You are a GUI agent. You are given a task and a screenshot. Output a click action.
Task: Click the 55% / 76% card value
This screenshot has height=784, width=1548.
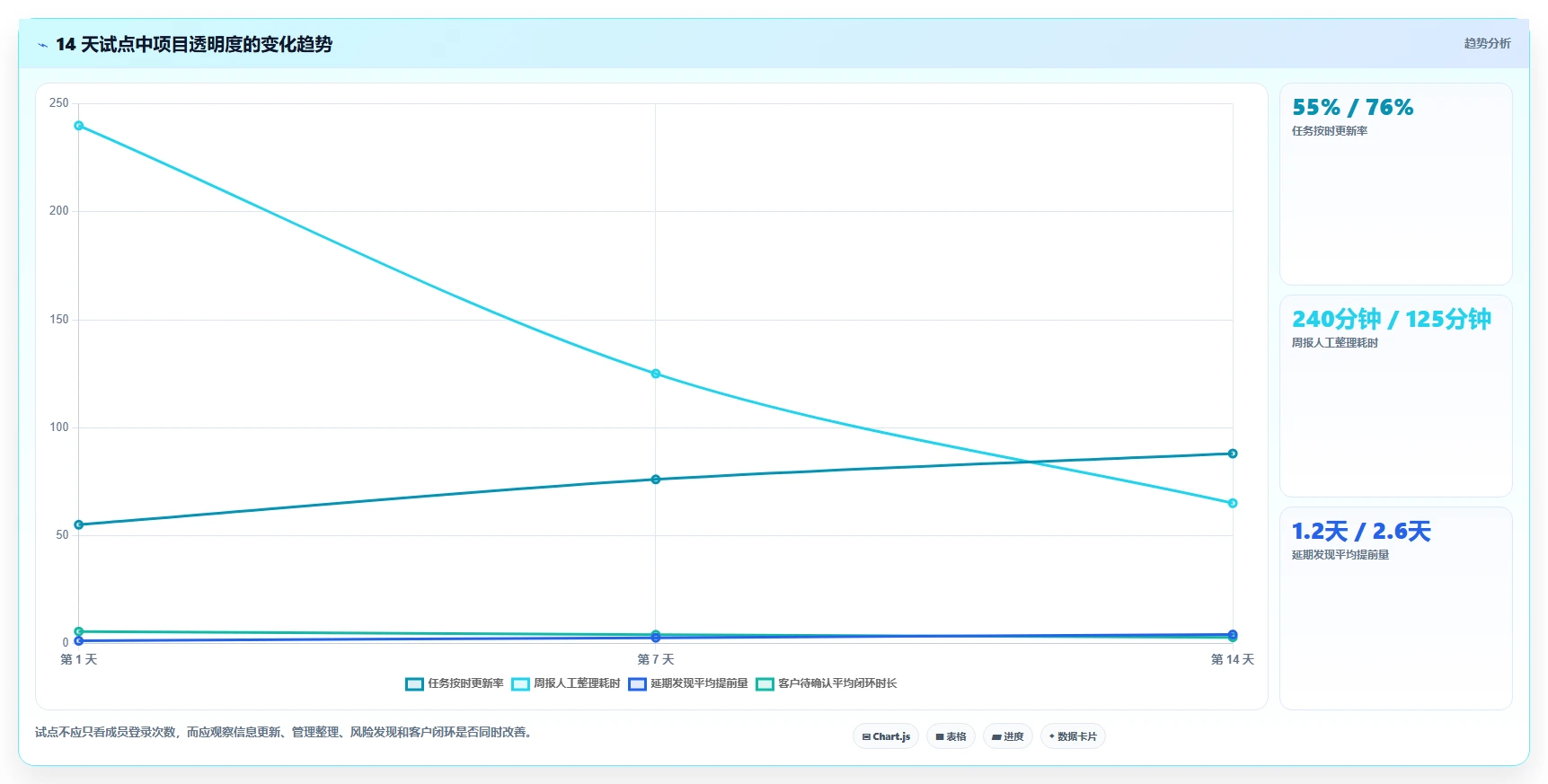click(1352, 108)
